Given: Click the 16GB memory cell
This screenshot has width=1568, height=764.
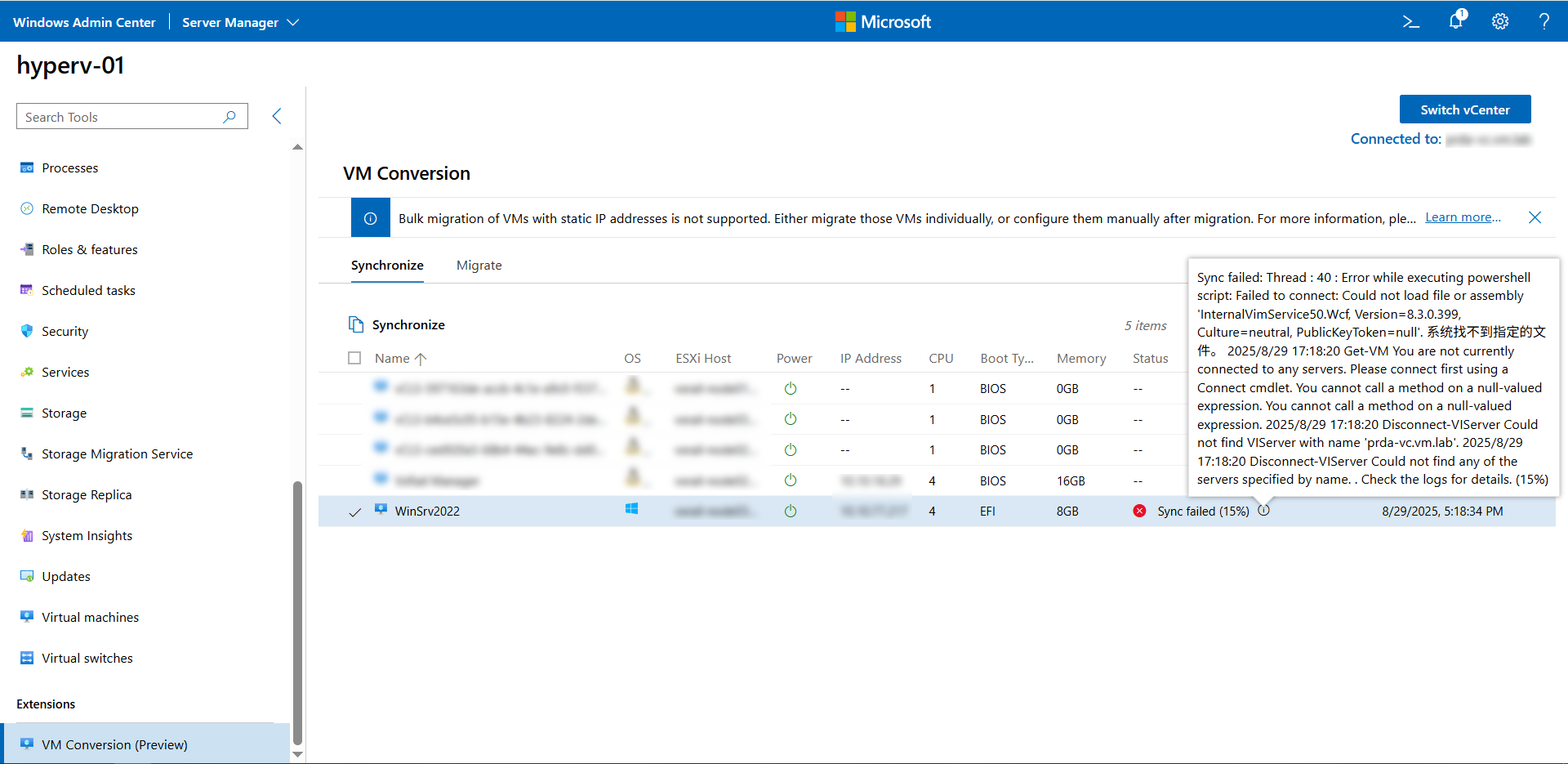Looking at the screenshot, I should pos(1071,480).
